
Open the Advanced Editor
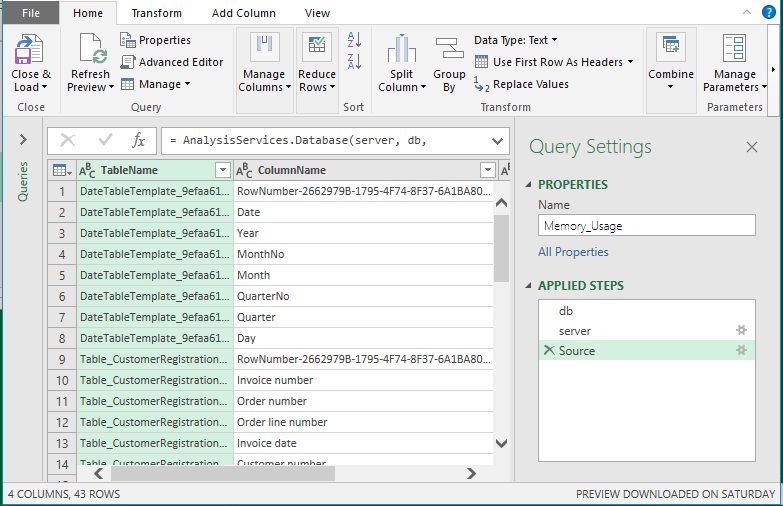(x=172, y=62)
